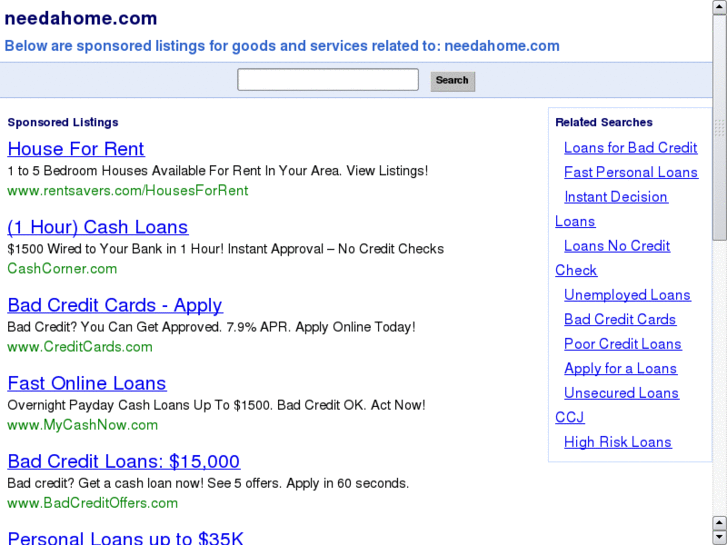Click the Search button

click(453, 81)
